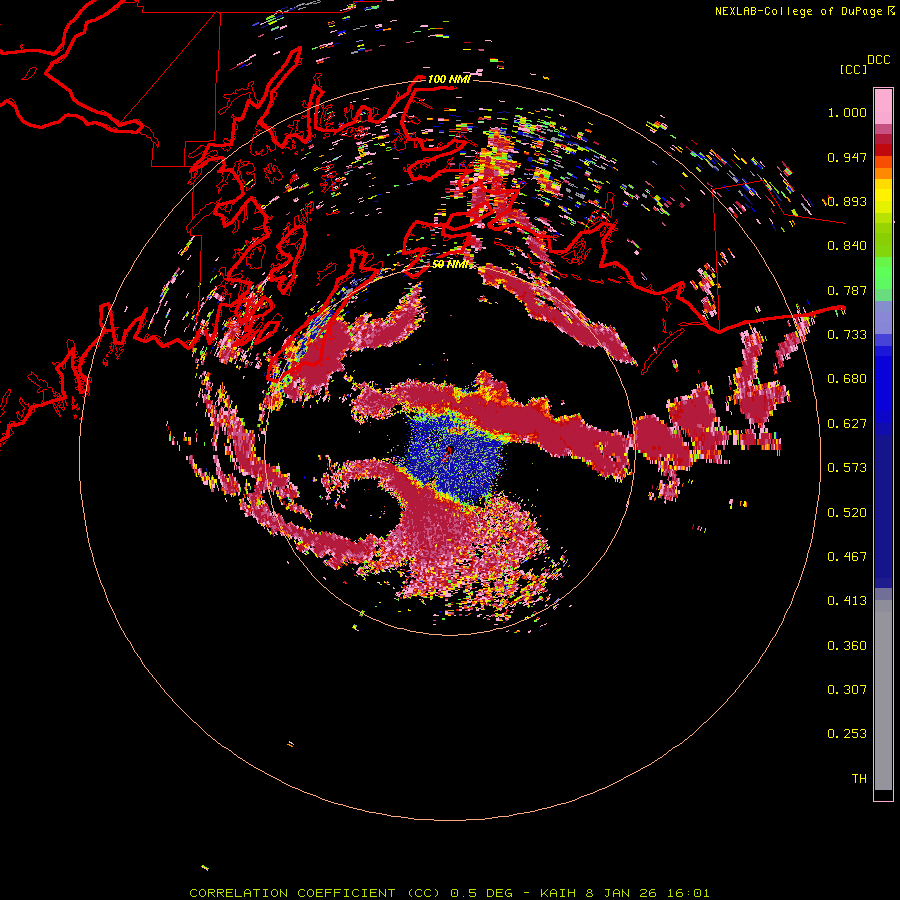Click the 0.840 scale value

(x=847, y=246)
